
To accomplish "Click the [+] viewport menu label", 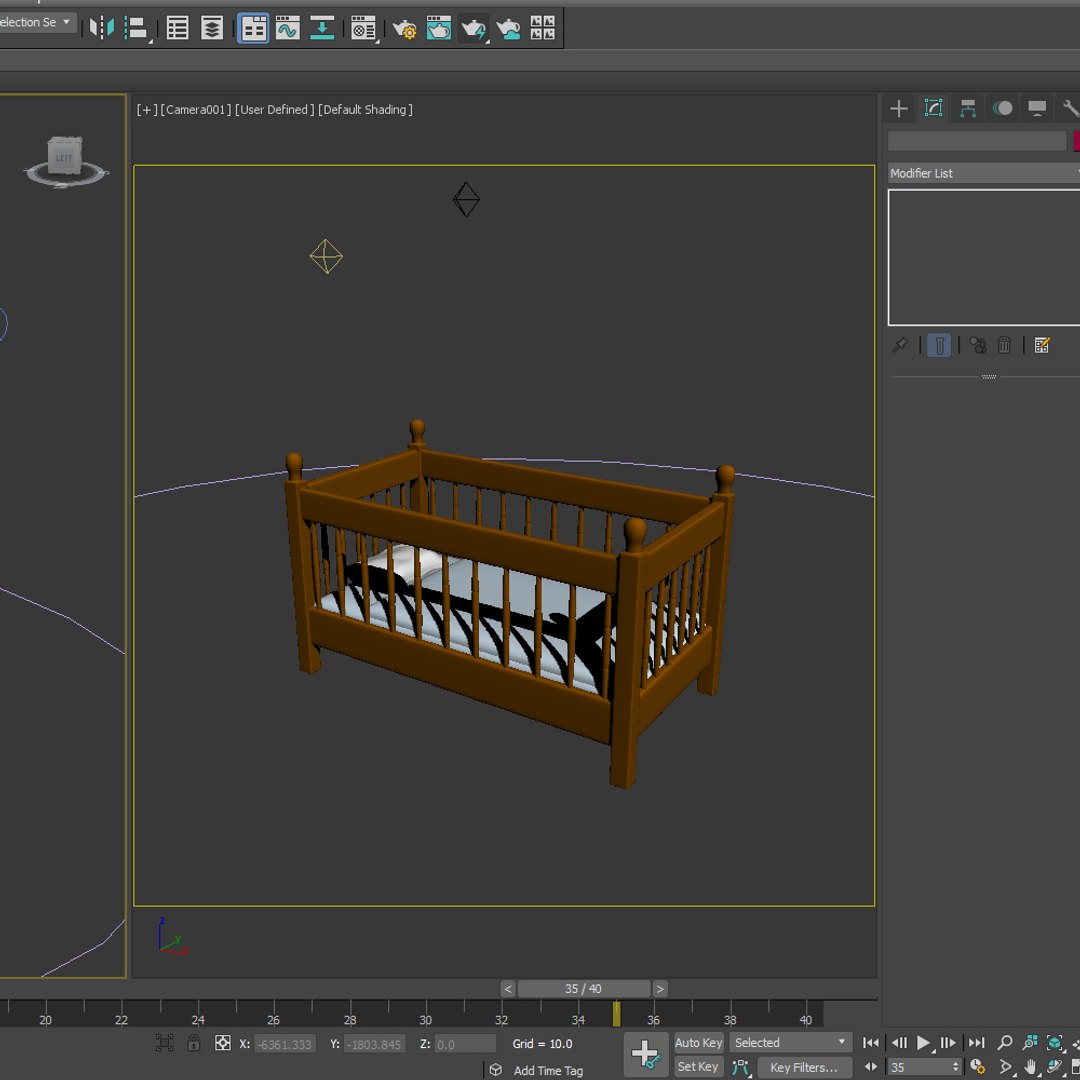I will 147,110.
